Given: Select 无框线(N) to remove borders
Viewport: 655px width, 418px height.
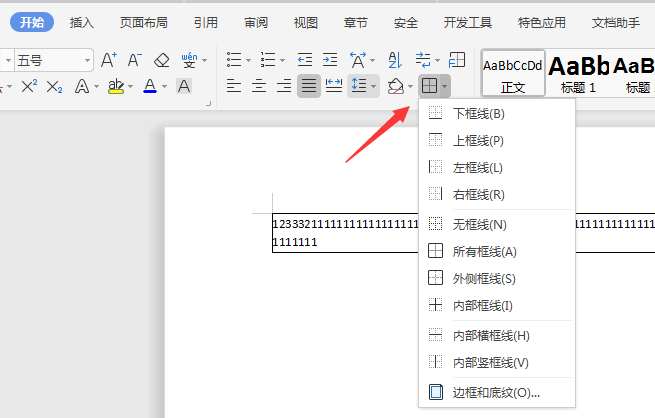Looking at the screenshot, I should tap(497, 224).
